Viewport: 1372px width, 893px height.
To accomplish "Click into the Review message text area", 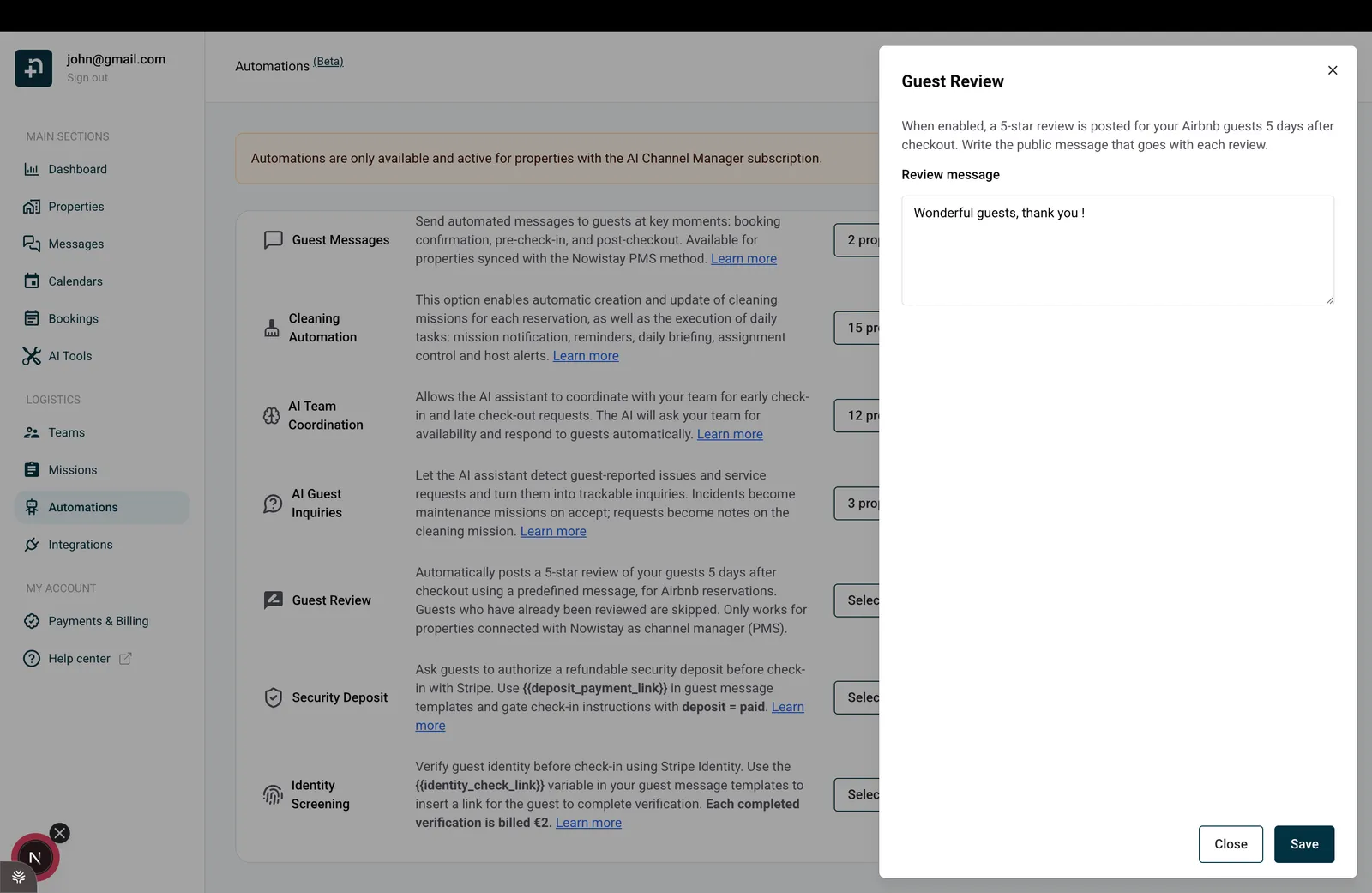I will click(x=1117, y=250).
